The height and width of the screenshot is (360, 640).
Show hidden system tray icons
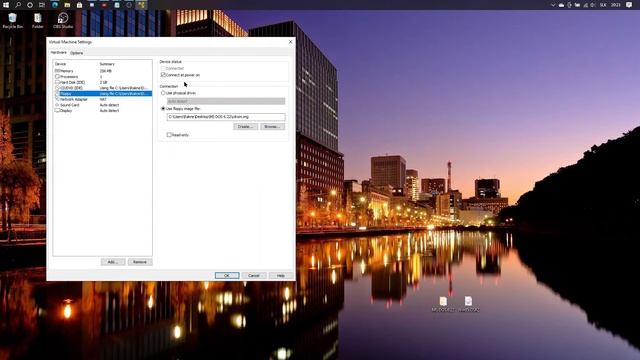pos(553,5)
